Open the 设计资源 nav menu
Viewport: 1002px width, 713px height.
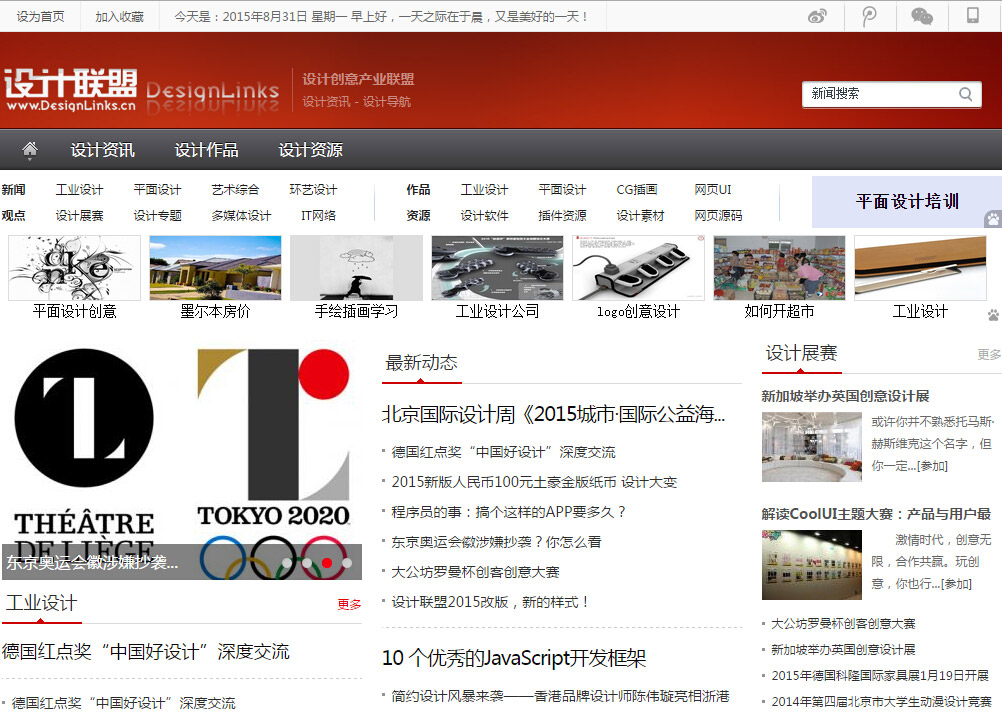311,150
